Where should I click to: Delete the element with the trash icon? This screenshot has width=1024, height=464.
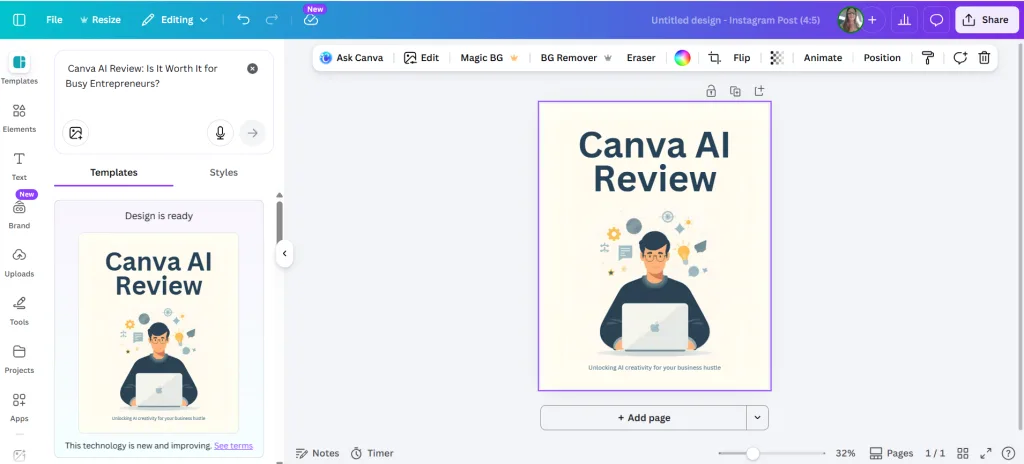click(984, 58)
